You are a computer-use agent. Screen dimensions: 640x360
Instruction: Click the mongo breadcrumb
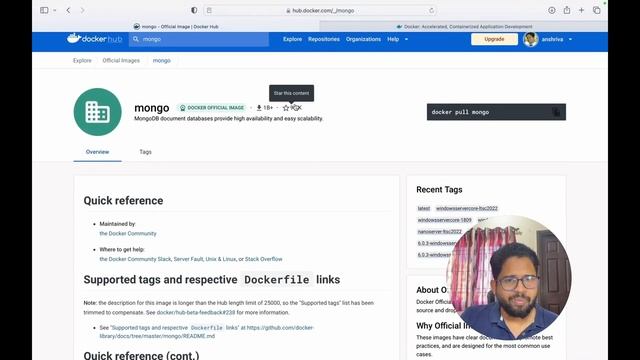[x=162, y=60]
